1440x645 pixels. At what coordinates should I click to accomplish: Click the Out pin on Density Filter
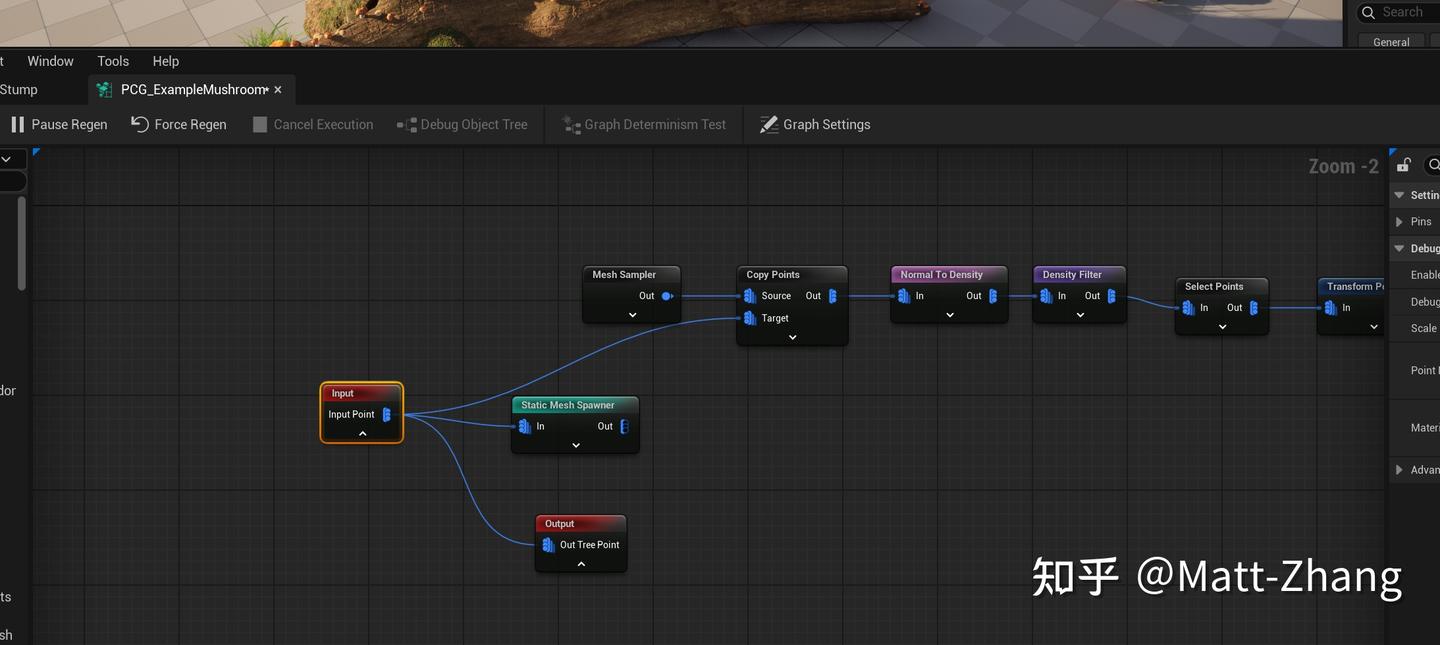(1111, 296)
